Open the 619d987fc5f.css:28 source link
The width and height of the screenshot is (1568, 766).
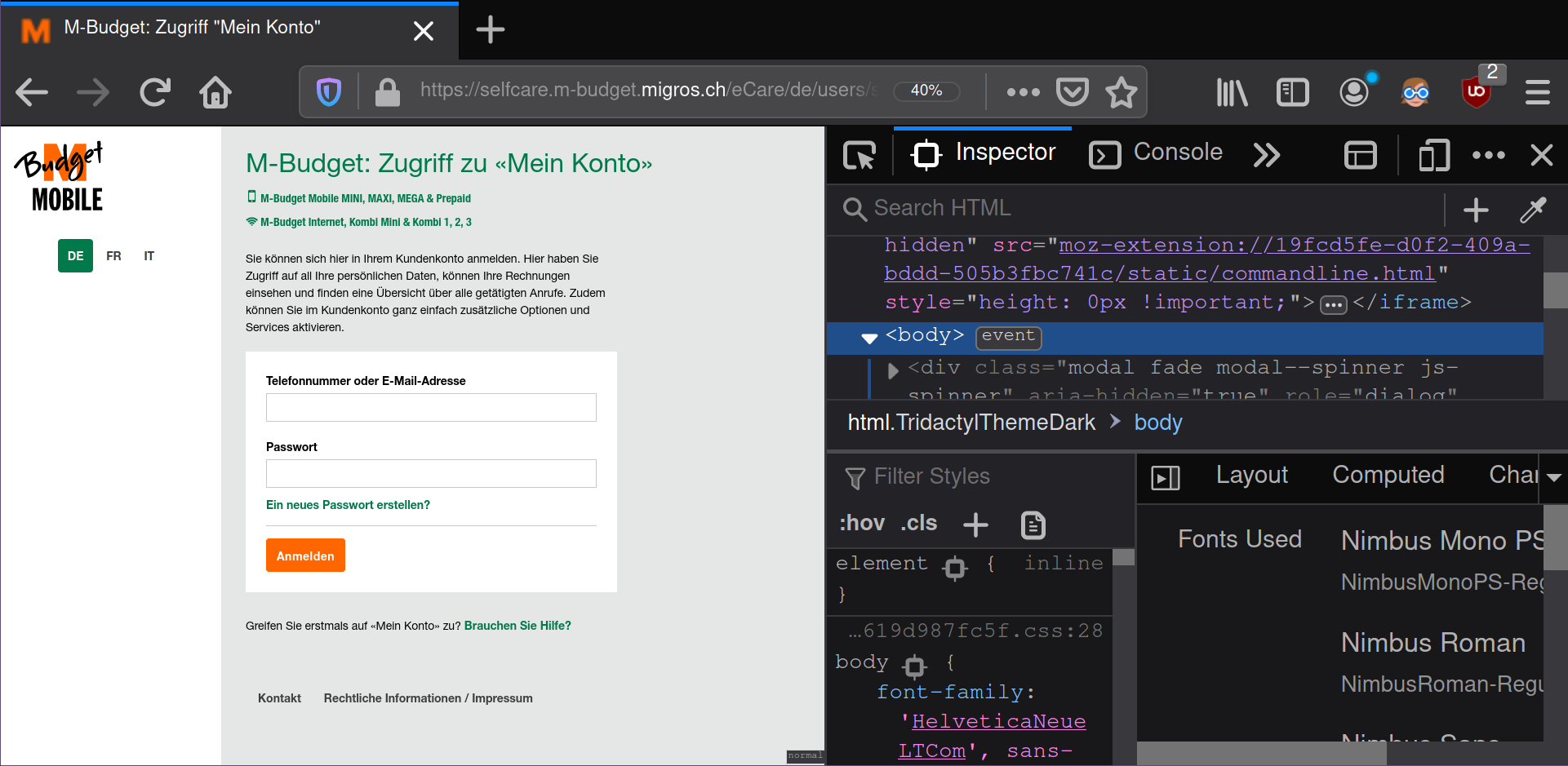click(x=975, y=631)
